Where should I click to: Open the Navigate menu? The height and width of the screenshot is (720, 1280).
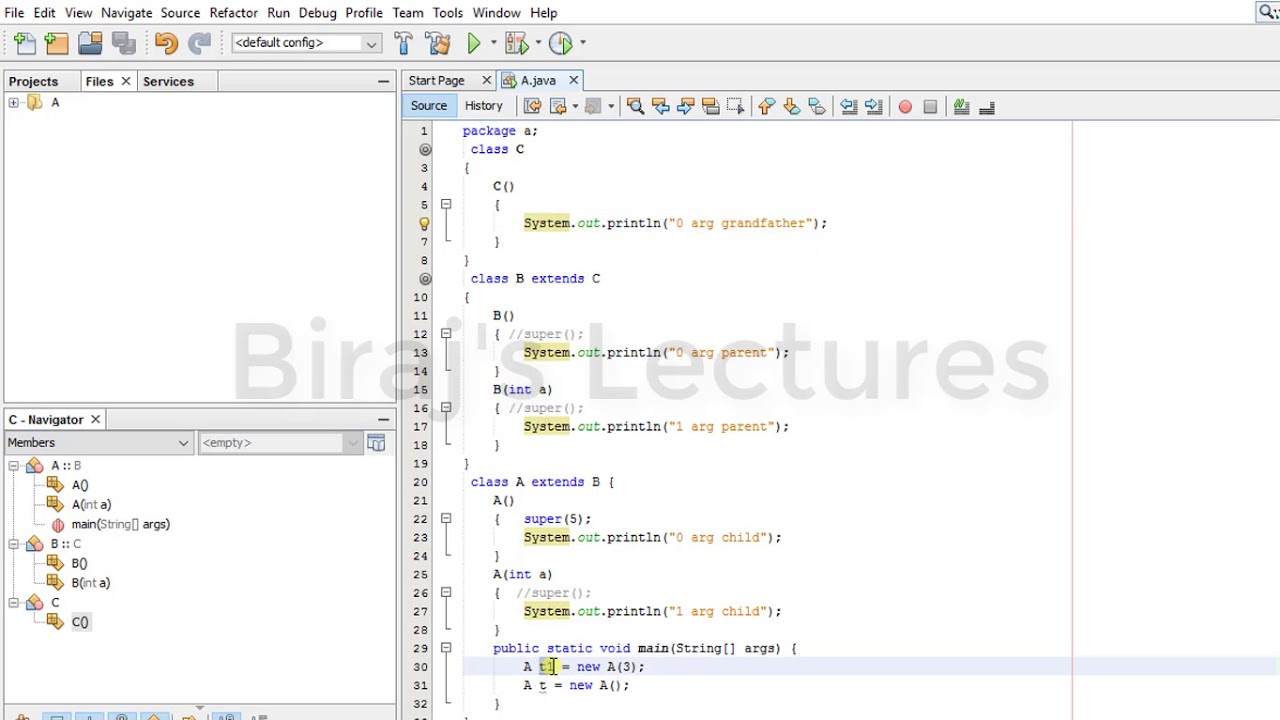pos(126,13)
